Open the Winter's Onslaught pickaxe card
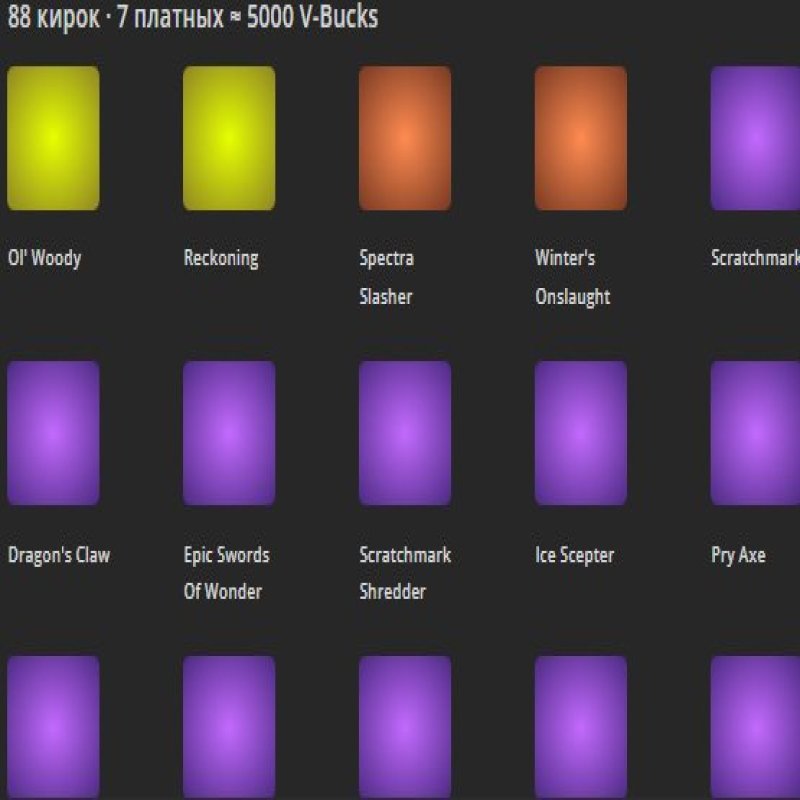The image size is (800, 800). (579, 137)
